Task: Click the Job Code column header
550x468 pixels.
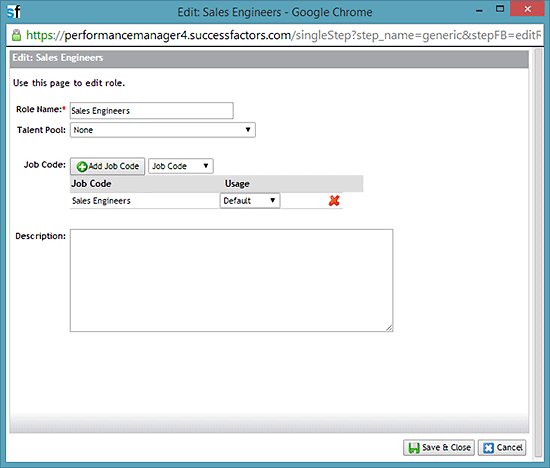Action: [x=91, y=184]
